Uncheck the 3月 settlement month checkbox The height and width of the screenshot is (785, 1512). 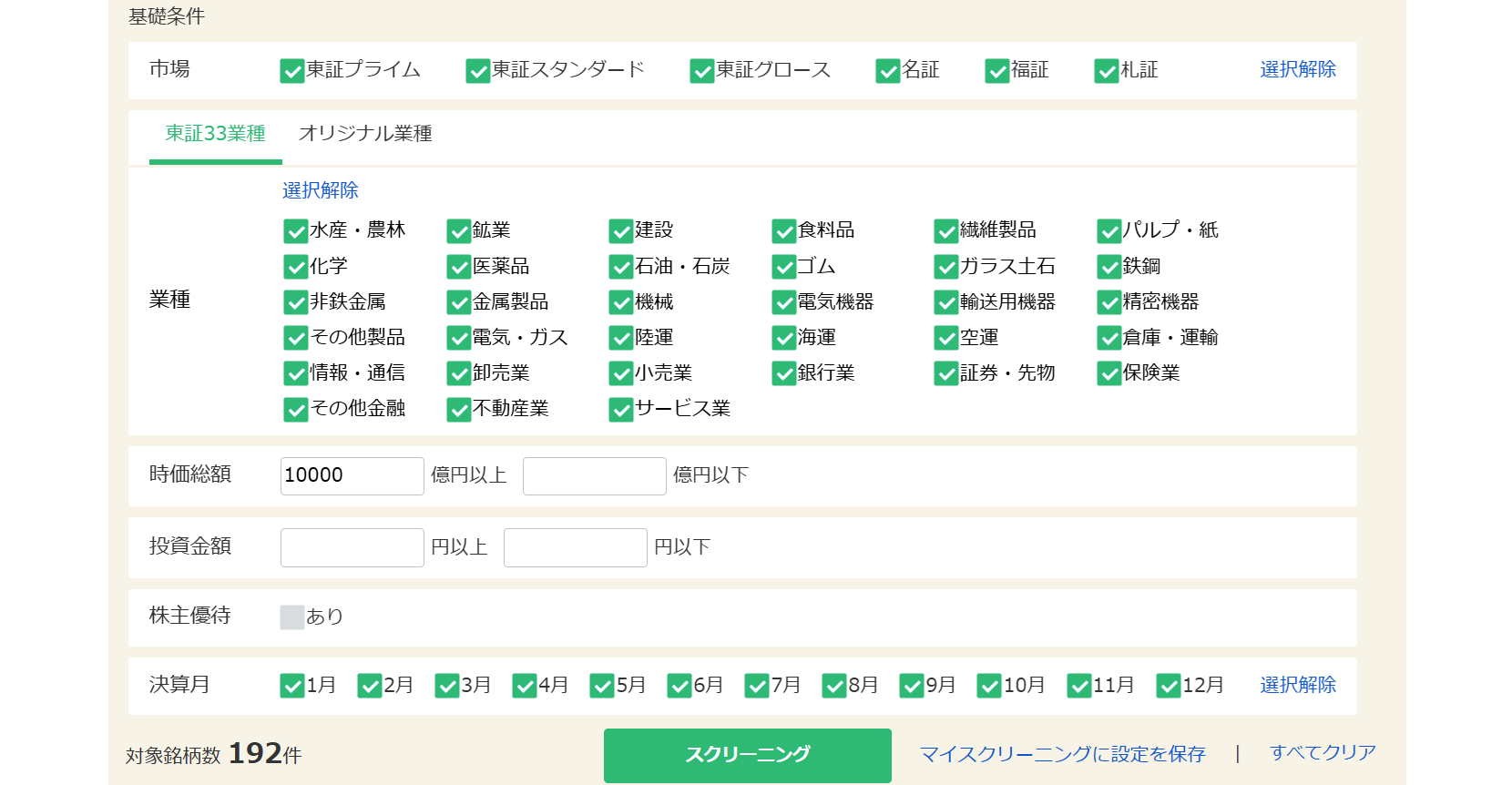(446, 686)
